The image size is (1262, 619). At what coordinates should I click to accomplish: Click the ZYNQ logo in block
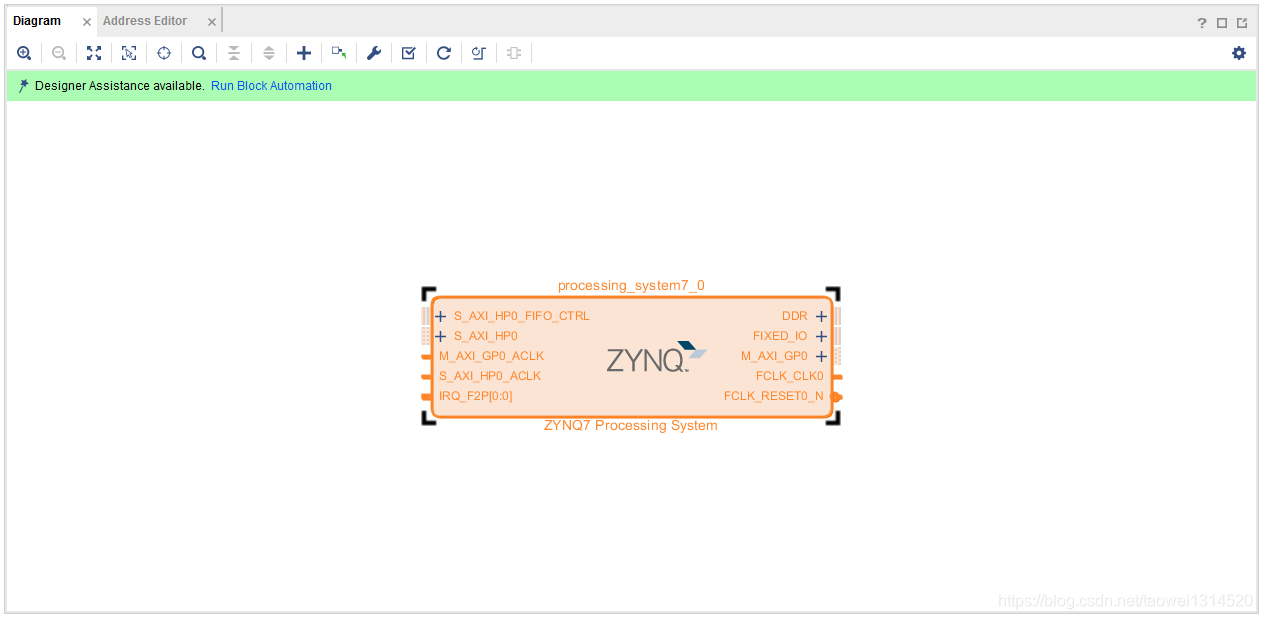click(x=656, y=357)
